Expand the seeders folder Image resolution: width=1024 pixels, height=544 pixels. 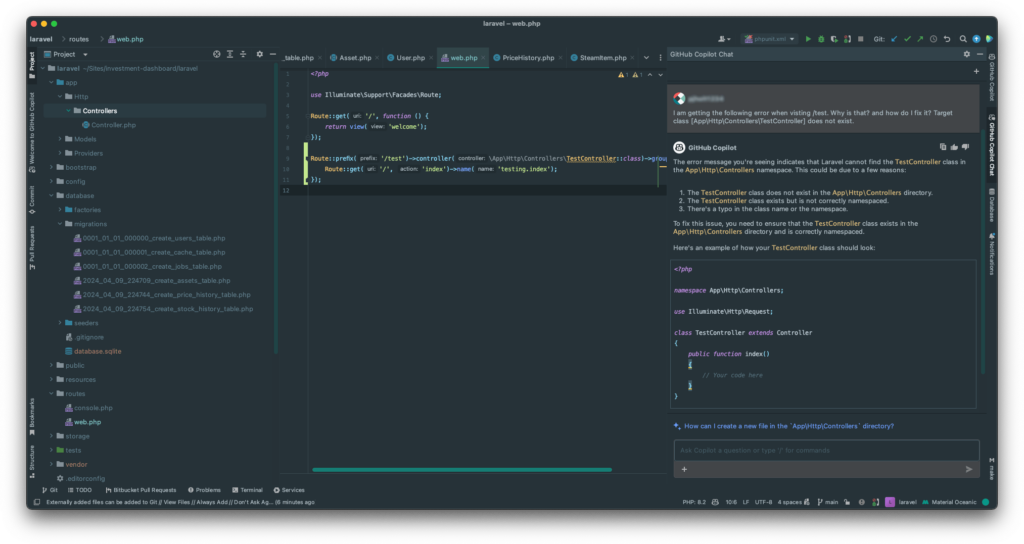click(x=60, y=323)
